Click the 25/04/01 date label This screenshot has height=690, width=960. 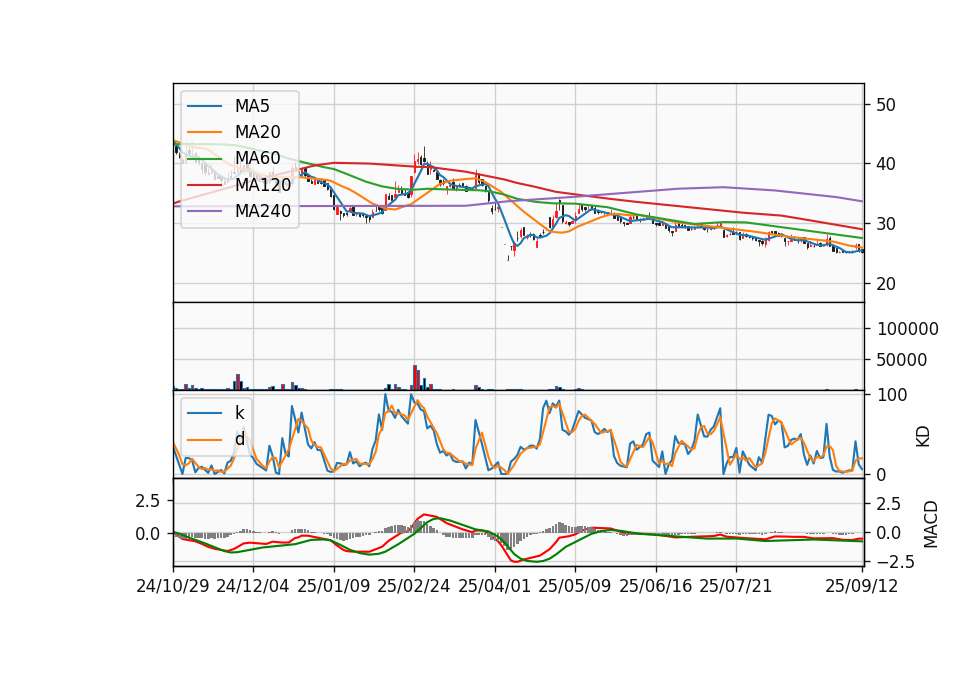pyautogui.click(x=495, y=586)
